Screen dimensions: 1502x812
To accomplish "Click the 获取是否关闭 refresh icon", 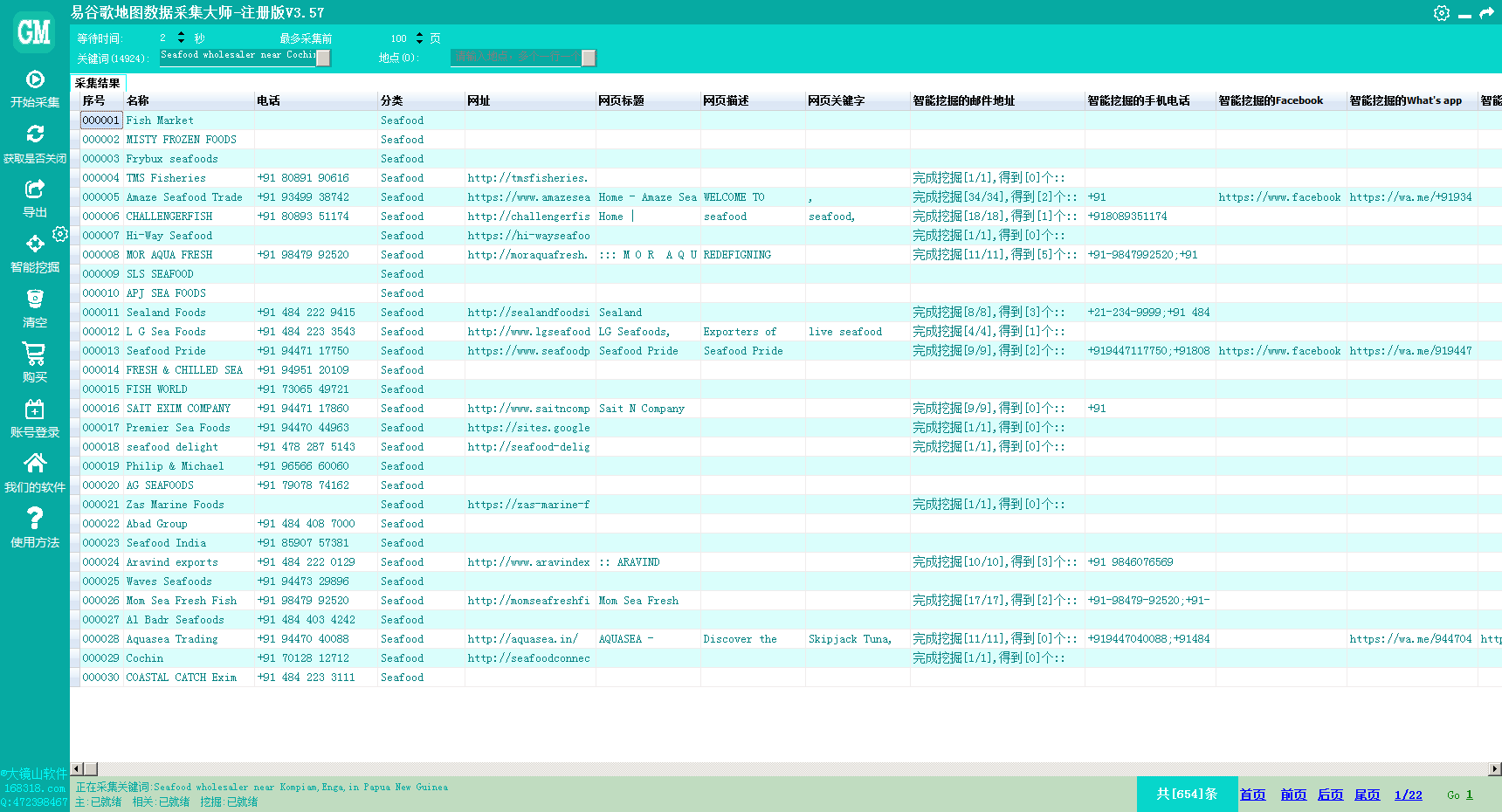I will pyautogui.click(x=35, y=134).
